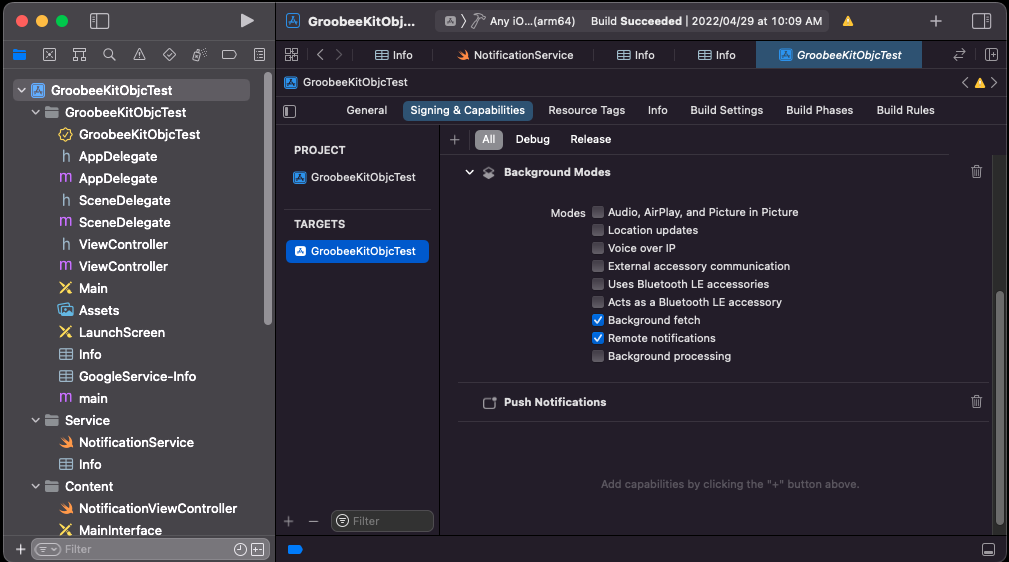Click the editor review swap arrows icon
This screenshot has height=562, width=1009.
pyautogui.click(x=959, y=55)
